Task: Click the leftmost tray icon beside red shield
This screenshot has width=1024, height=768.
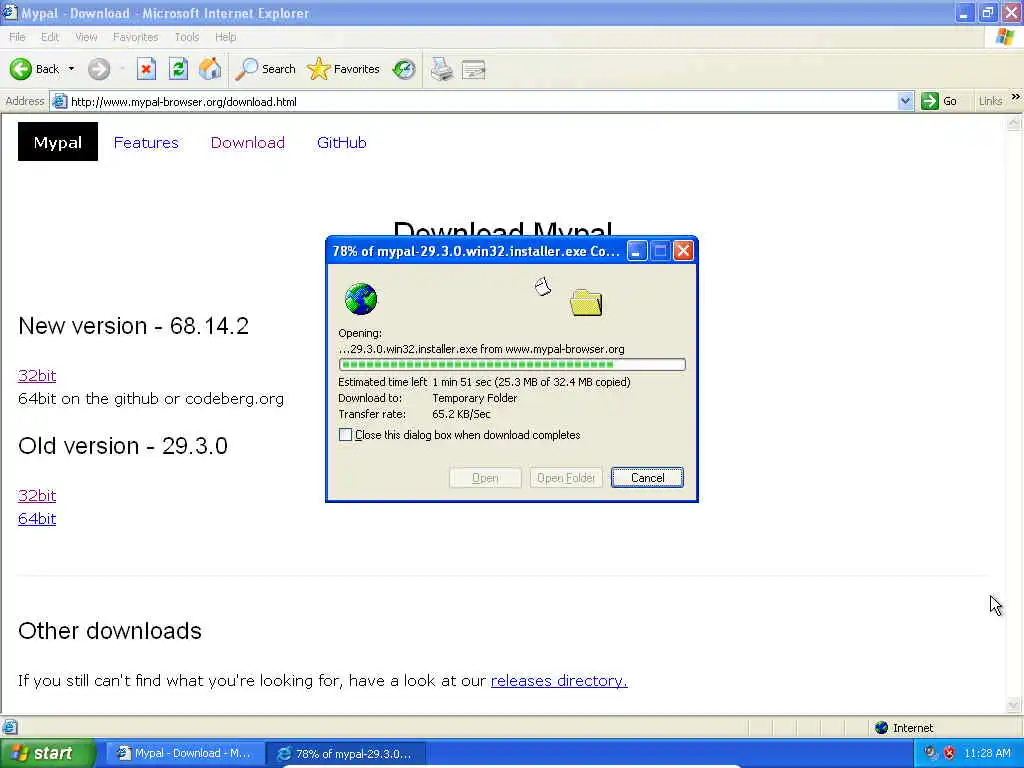Action: tap(930, 753)
